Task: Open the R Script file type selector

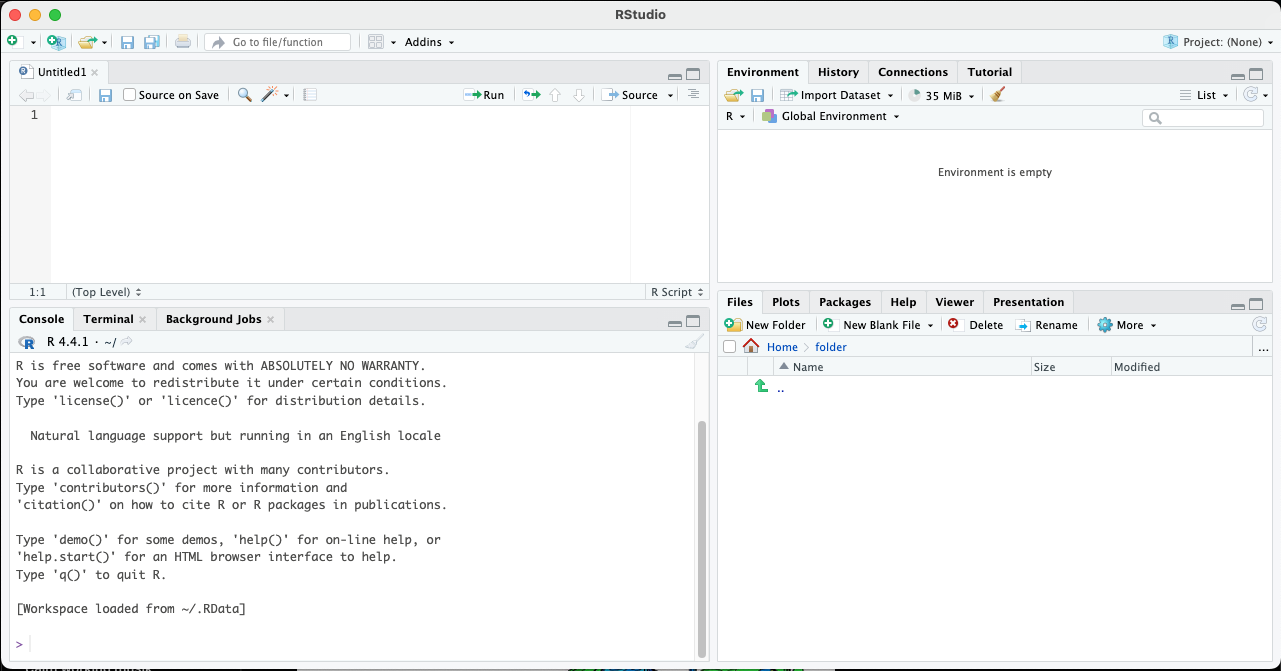Action: 675,292
